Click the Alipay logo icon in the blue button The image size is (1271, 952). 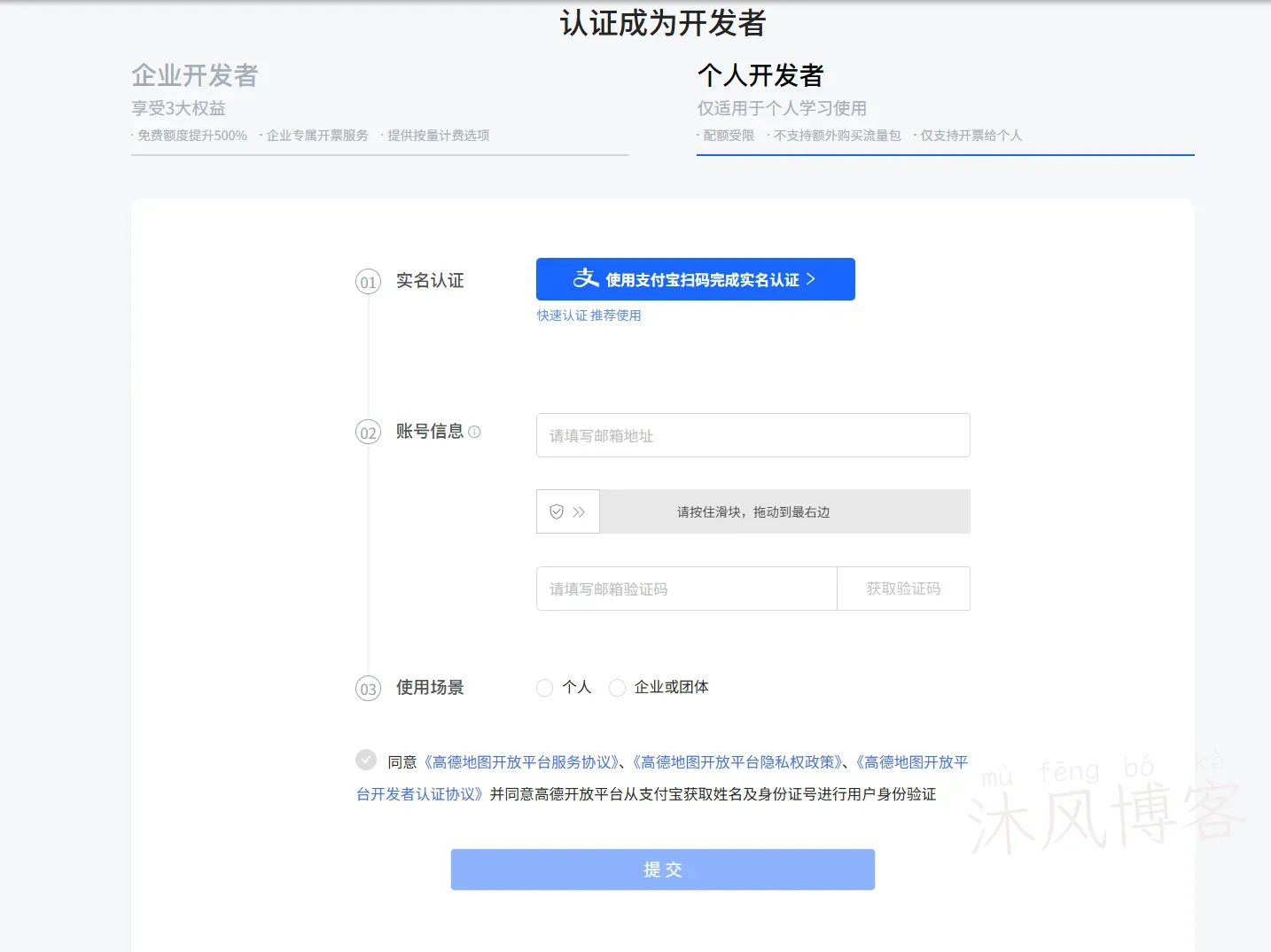pos(583,279)
